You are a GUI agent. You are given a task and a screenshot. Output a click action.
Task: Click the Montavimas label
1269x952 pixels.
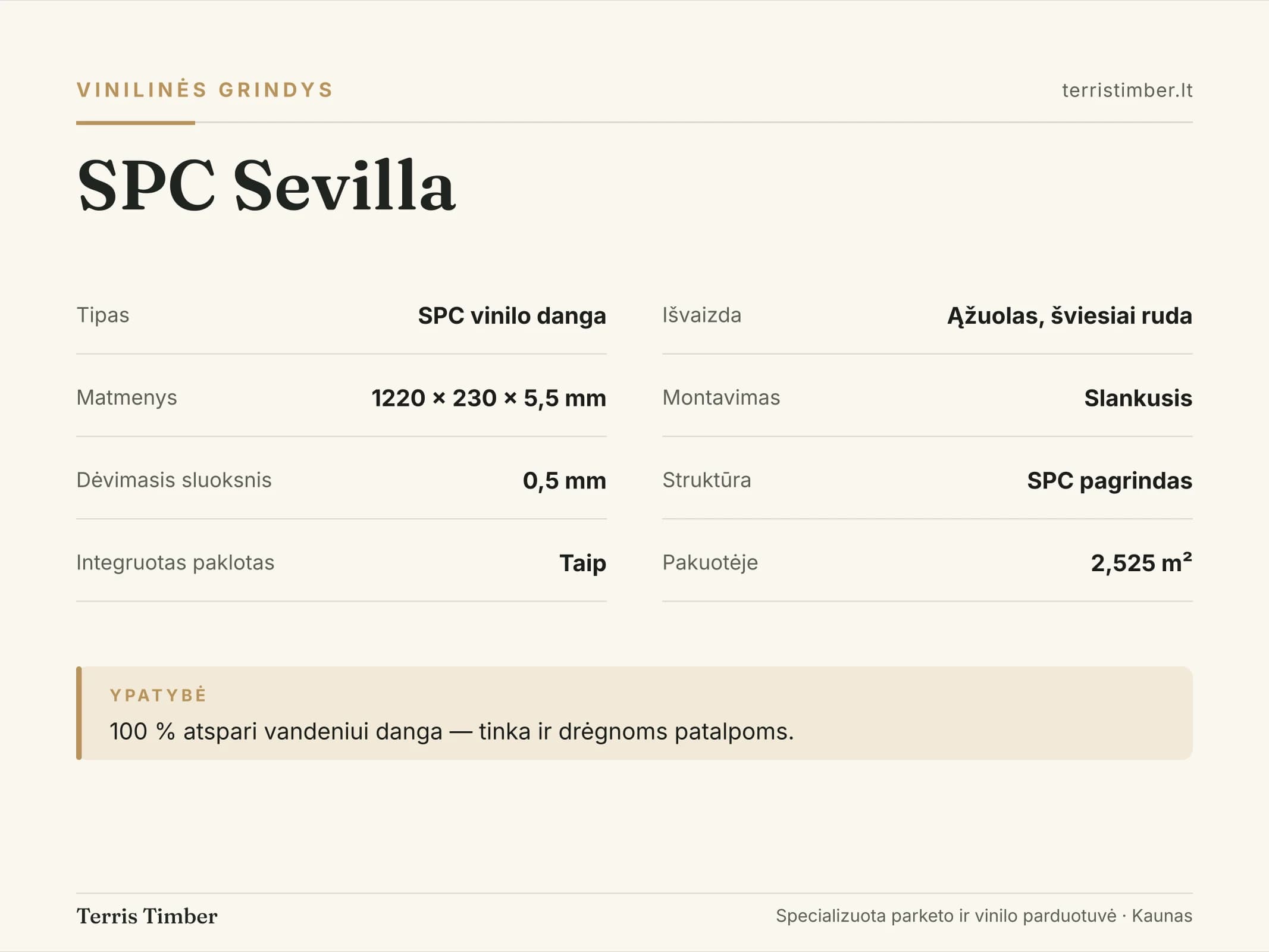(x=721, y=397)
